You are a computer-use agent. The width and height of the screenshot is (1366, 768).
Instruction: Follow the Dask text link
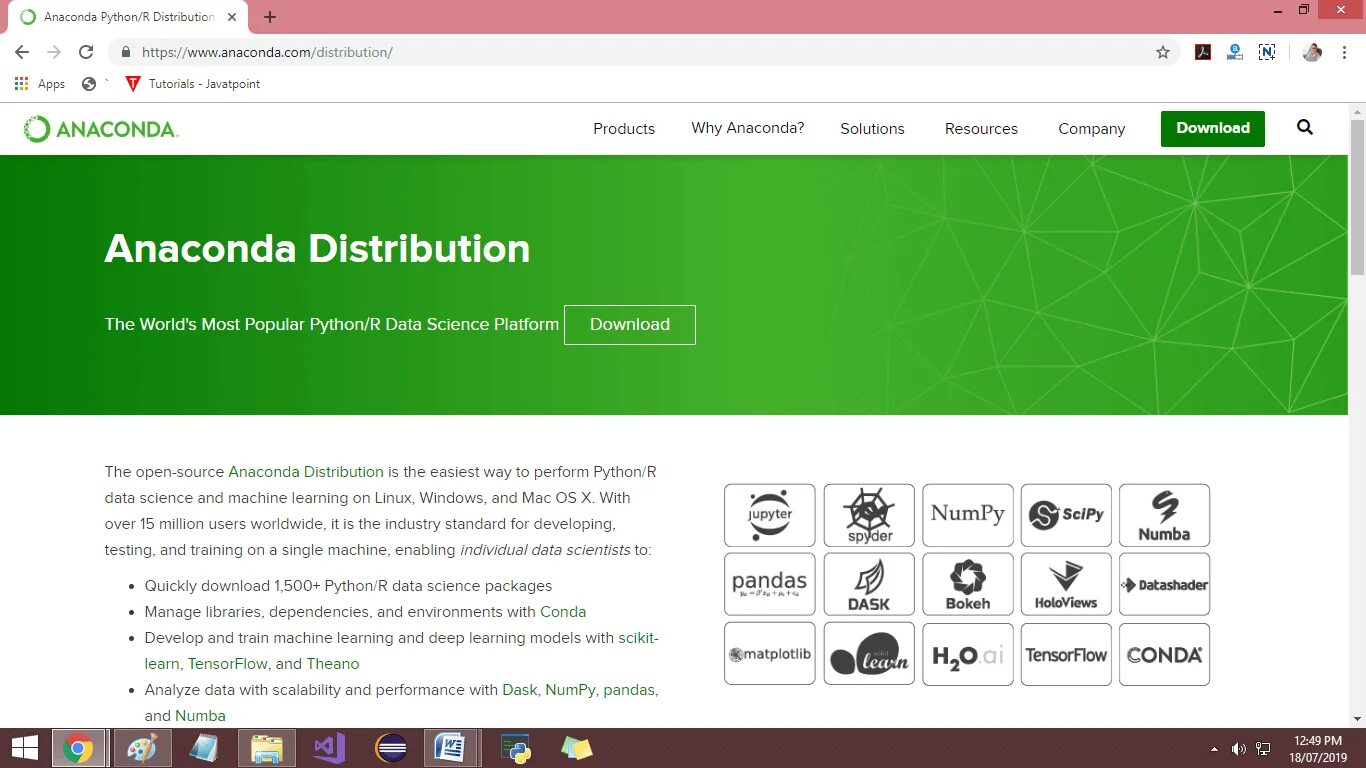pyautogui.click(x=520, y=690)
